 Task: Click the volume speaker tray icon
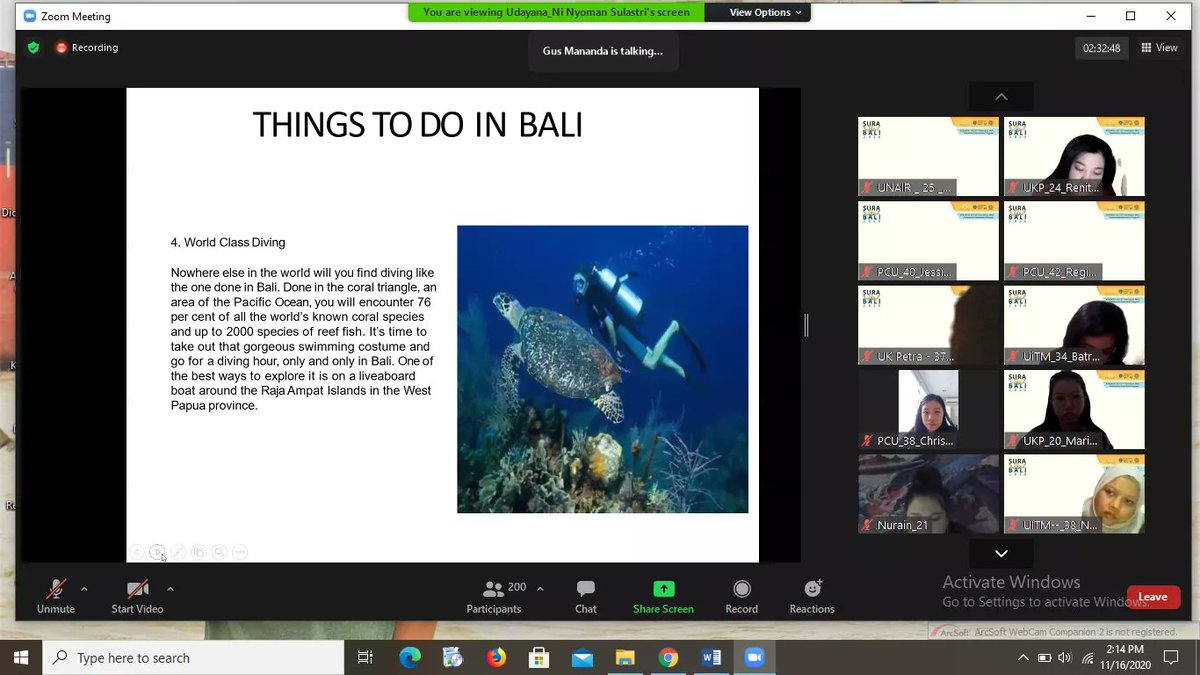tap(1064, 658)
